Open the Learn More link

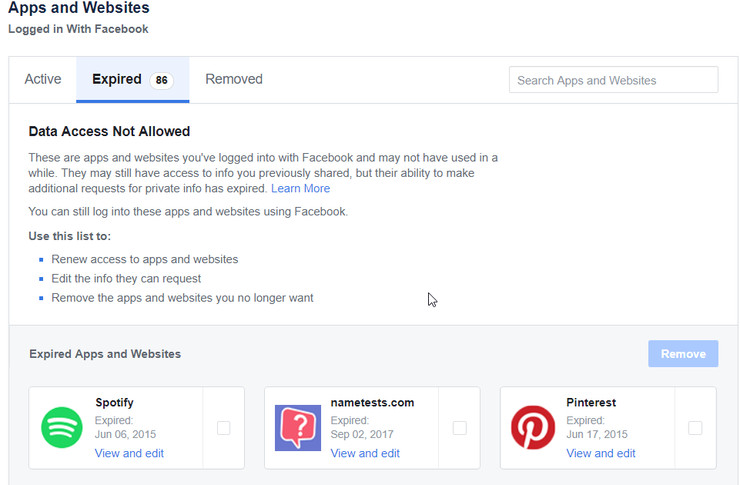click(x=300, y=188)
